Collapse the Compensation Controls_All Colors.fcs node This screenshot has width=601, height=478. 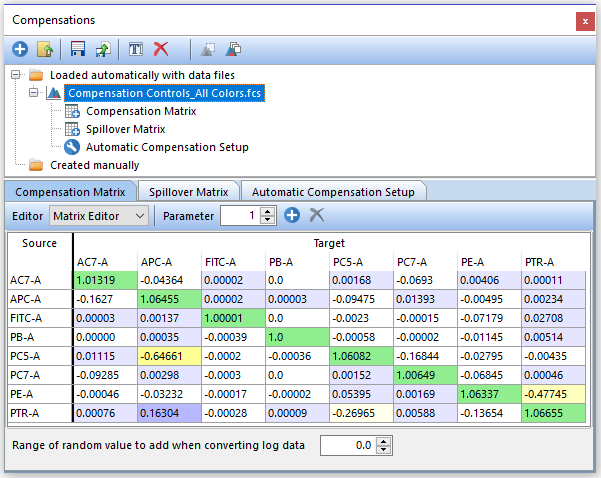click(34, 93)
